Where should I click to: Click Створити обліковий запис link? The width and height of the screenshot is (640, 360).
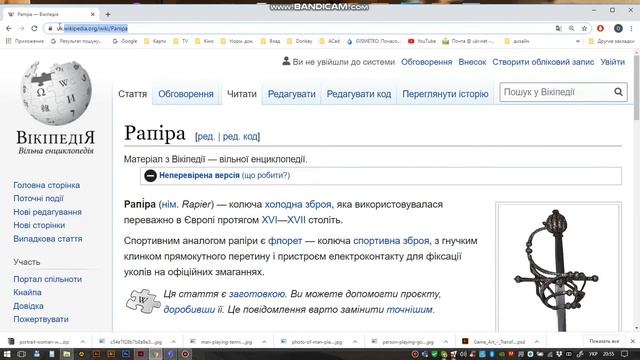pyautogui.click(x=543, y=62)
